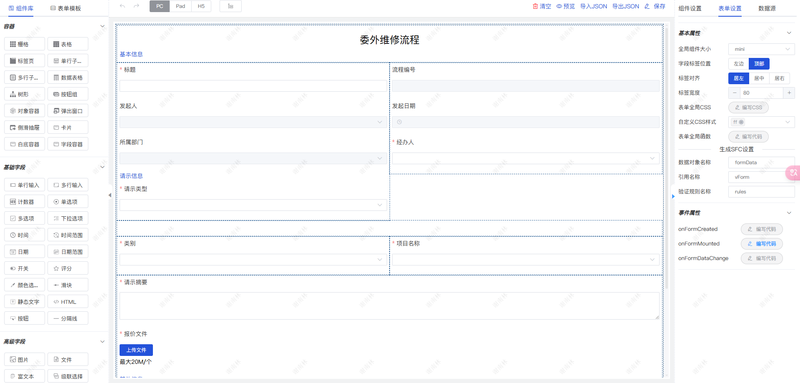Add a 开关 switch field

[x=24, y=268]
